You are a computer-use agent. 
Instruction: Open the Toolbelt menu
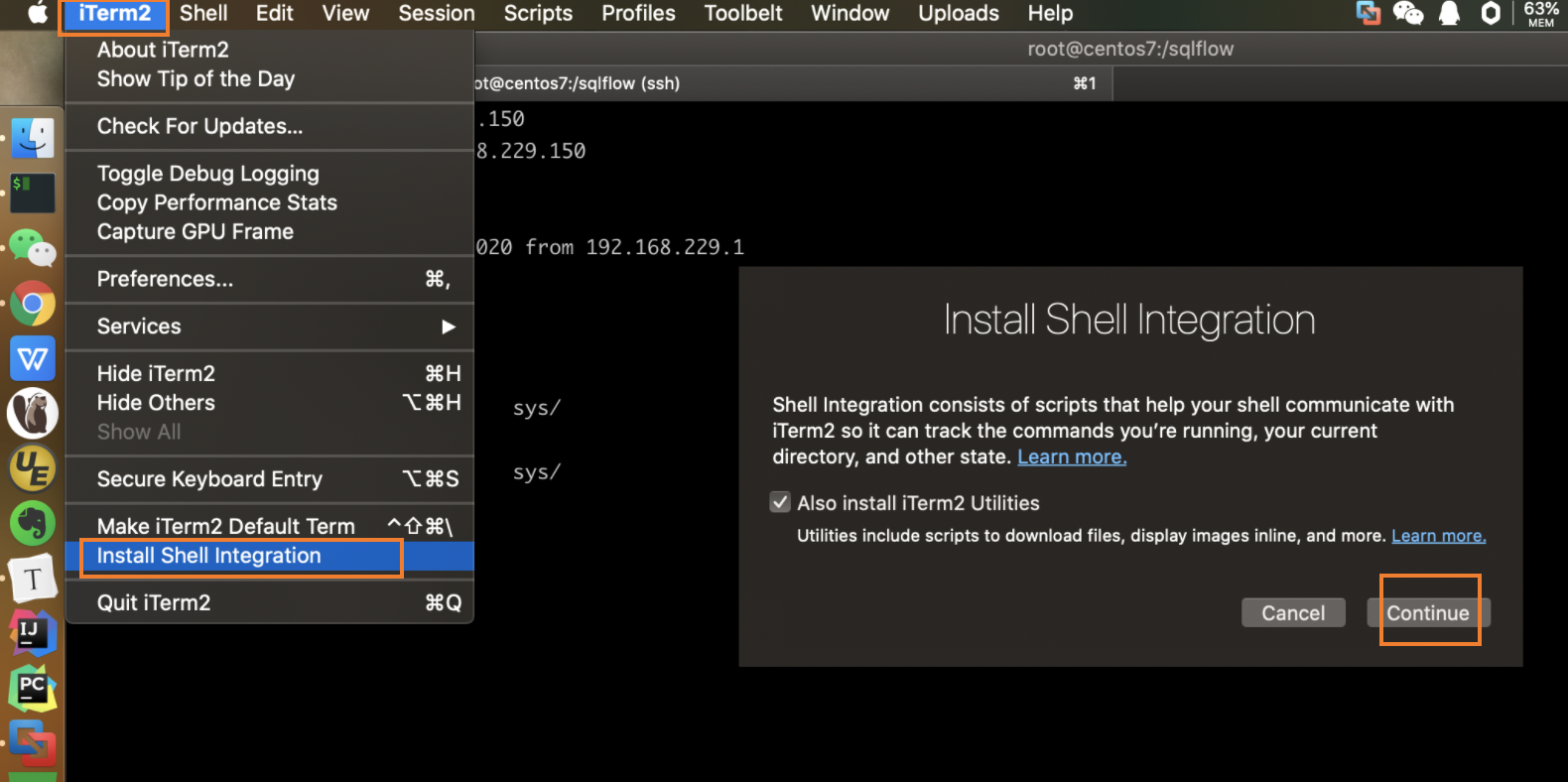coord(743,14)
